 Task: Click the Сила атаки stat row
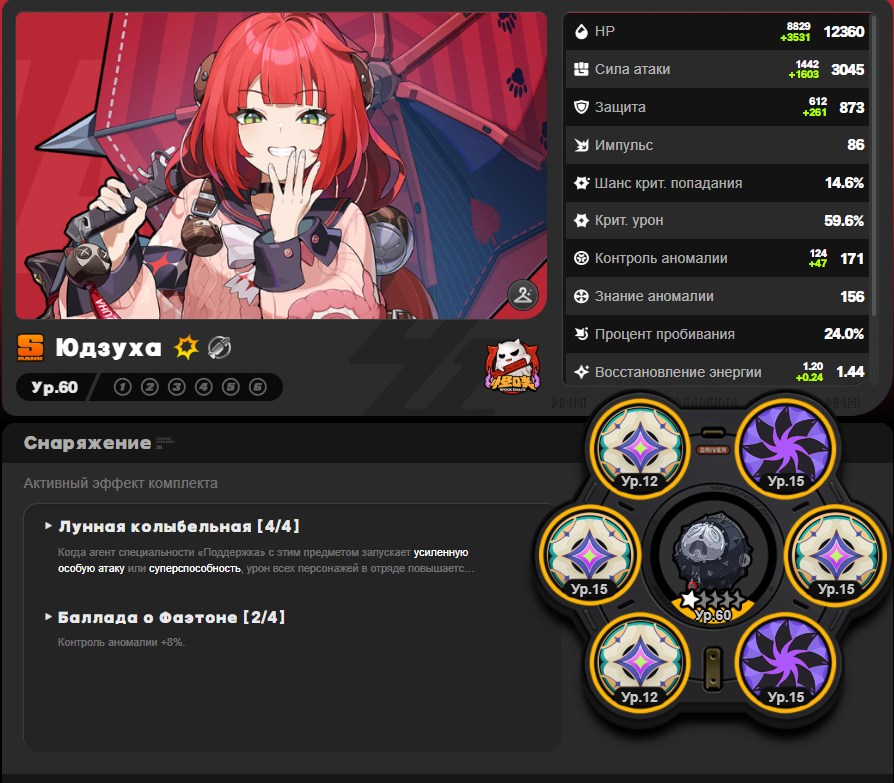[x=717, y=69]
